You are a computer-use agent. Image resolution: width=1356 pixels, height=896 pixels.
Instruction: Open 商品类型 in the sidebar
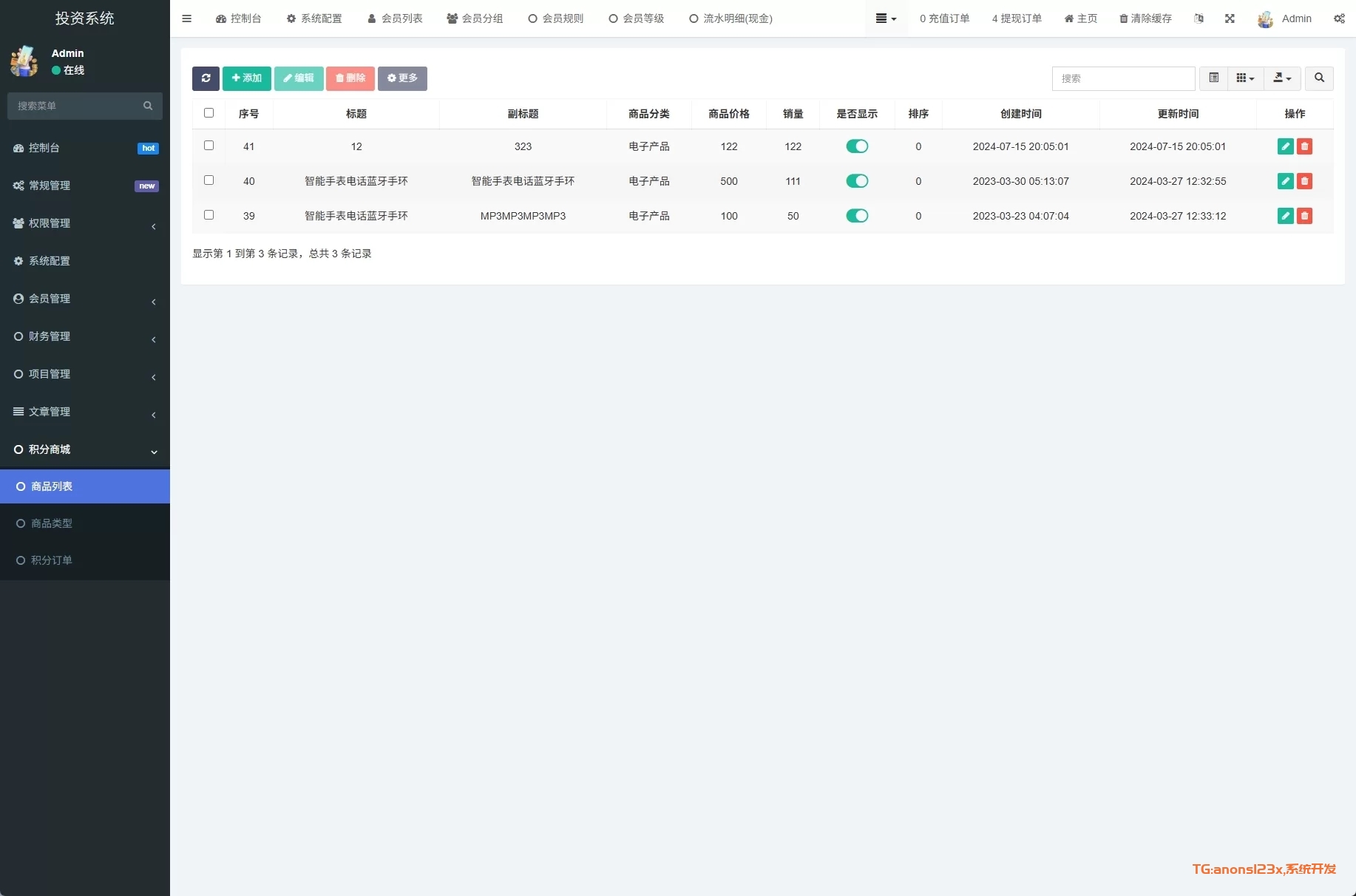[x=52, y=523]
